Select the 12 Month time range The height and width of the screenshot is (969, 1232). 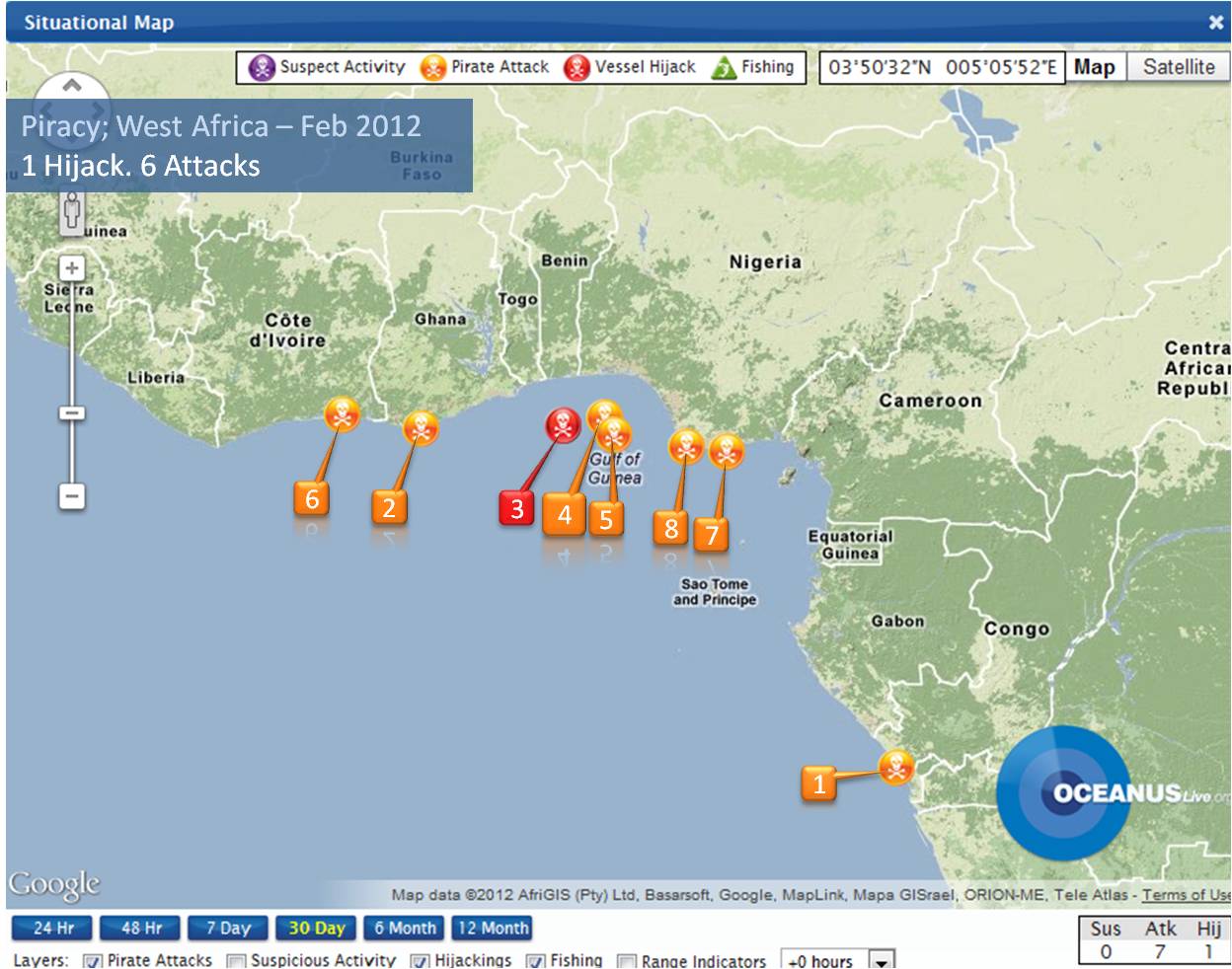[493, 928]
